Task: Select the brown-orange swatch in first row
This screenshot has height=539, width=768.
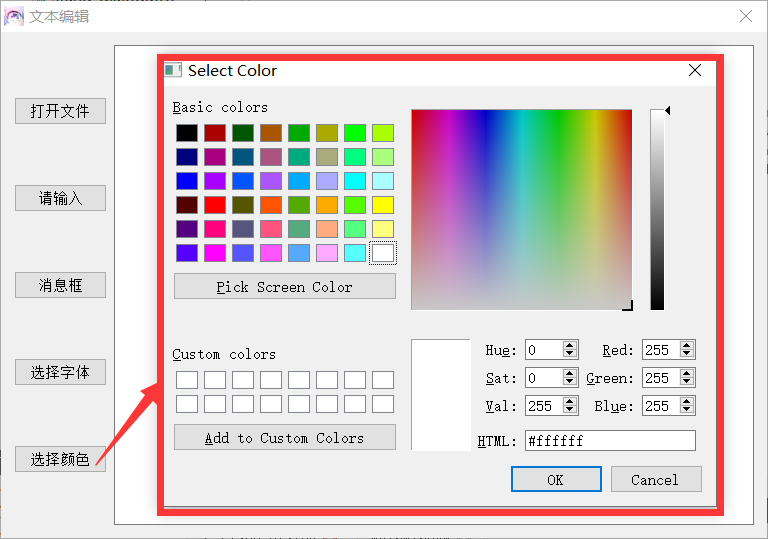Action: (x=271, y=133)
